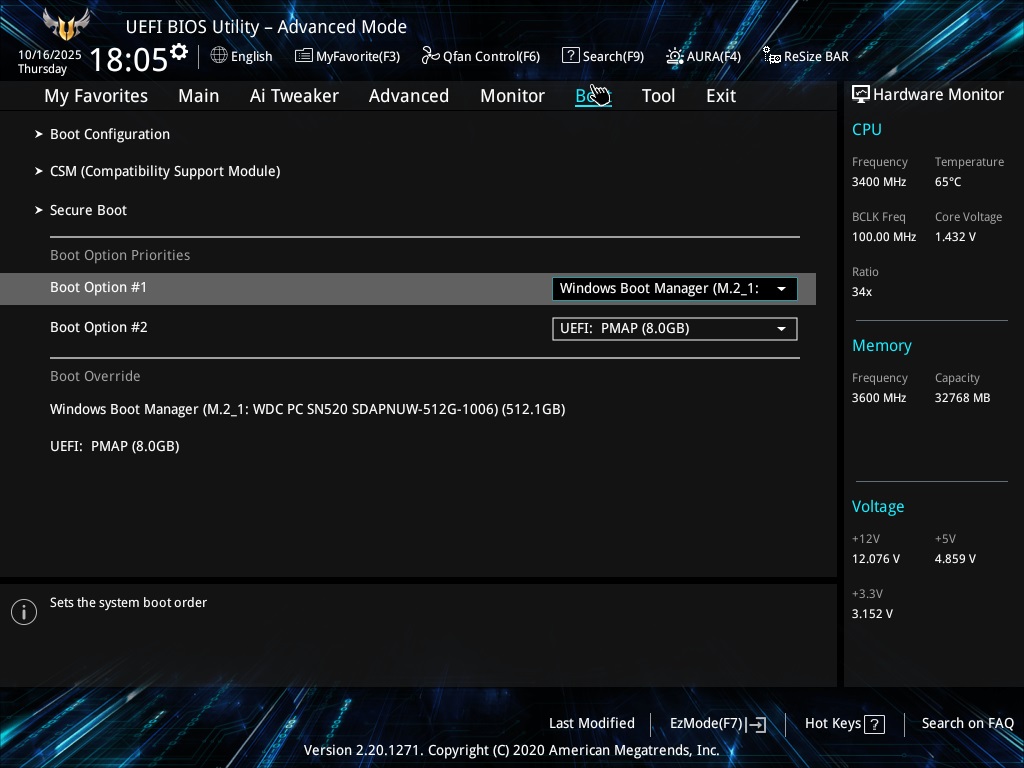This screenshot has width=1024, height=768.
Task: Select the Boot tab
Action: click(x=593, y=96)
